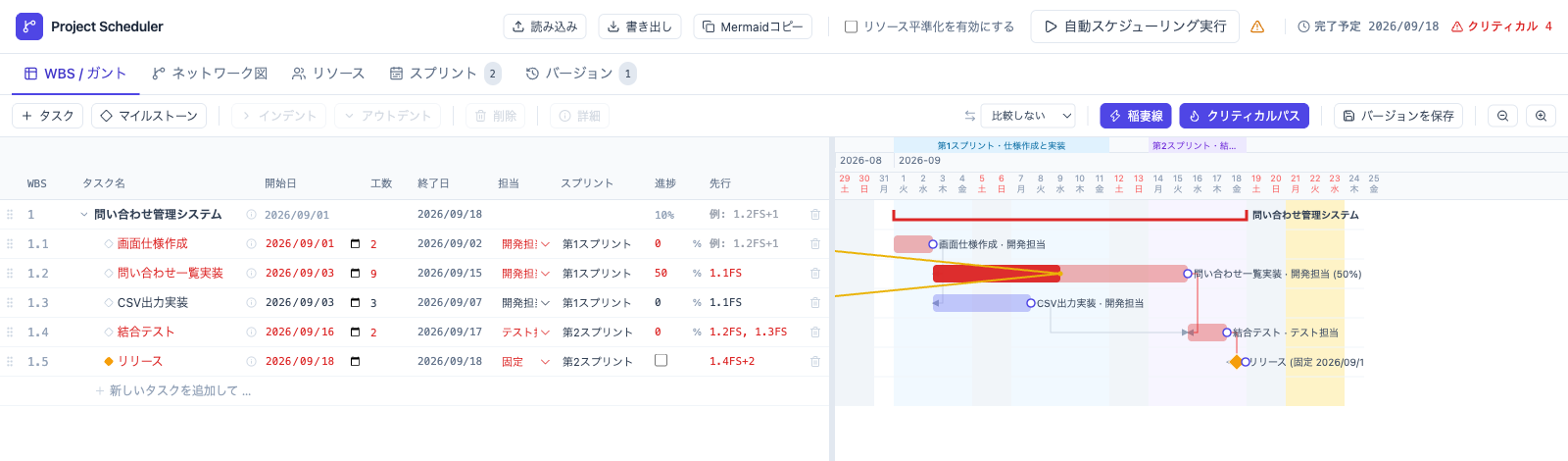Open calendar icon in 結合テスト row
This screenshot has height=461, width=1568.
[x=355, y=333]
